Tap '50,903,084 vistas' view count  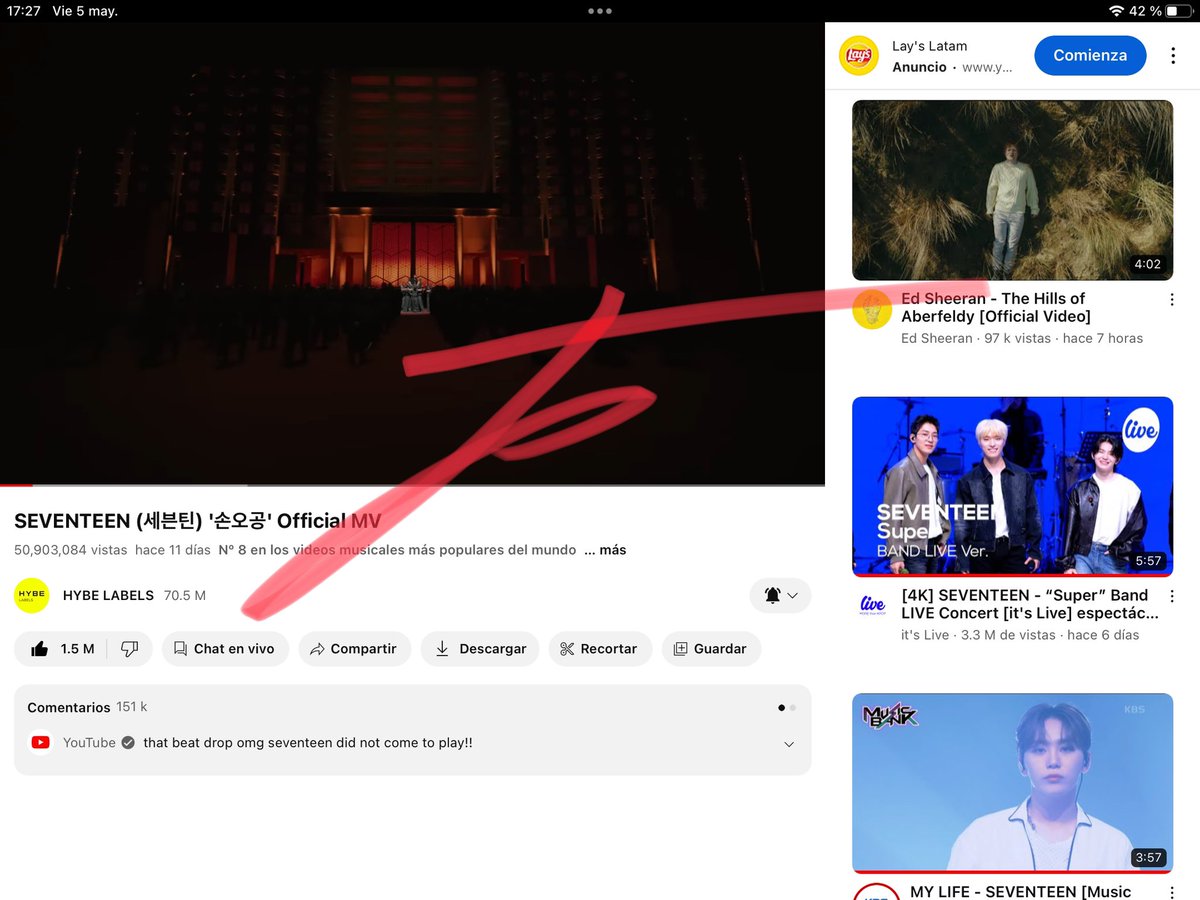(x=71, y=550)
